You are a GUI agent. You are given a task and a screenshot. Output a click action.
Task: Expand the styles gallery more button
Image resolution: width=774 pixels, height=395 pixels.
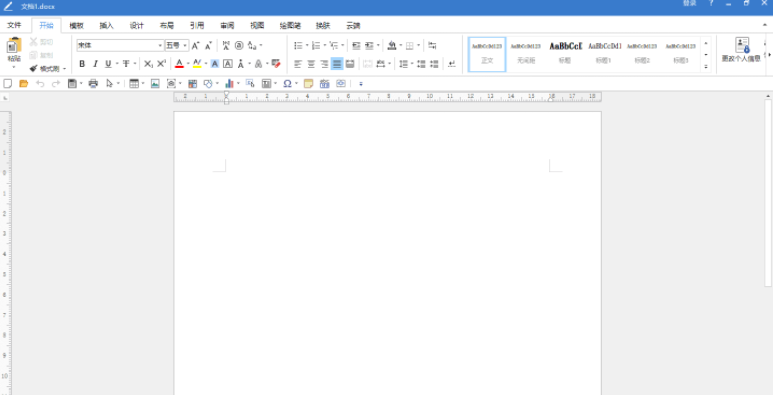pos(706,66)
